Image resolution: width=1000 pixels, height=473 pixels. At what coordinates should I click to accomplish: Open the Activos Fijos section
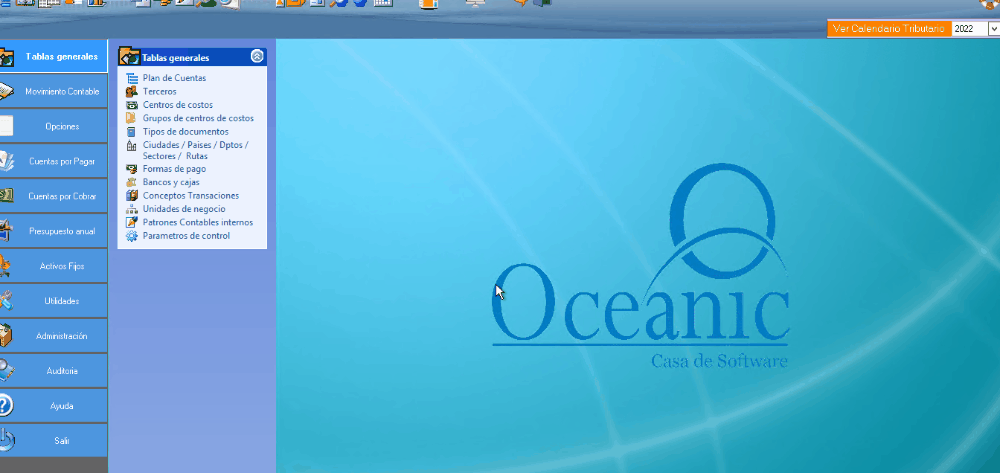click(54, 266)
